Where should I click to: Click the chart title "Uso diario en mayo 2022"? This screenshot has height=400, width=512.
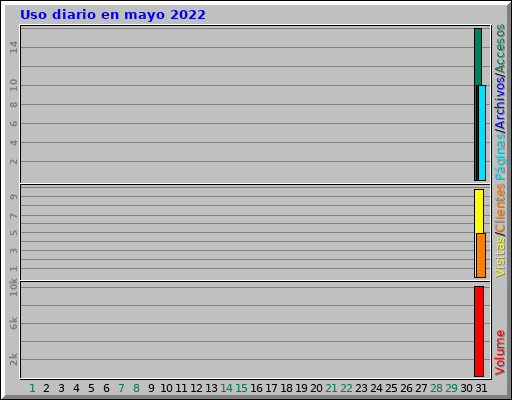113,15
